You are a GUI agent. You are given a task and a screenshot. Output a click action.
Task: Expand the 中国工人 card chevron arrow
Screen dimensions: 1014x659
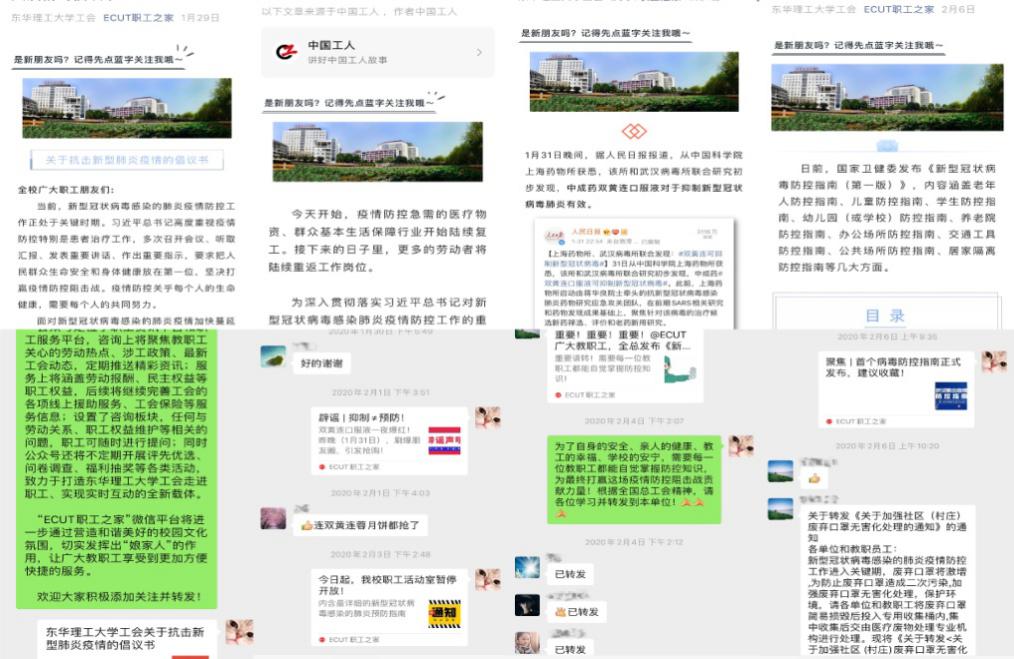(479, 52)
